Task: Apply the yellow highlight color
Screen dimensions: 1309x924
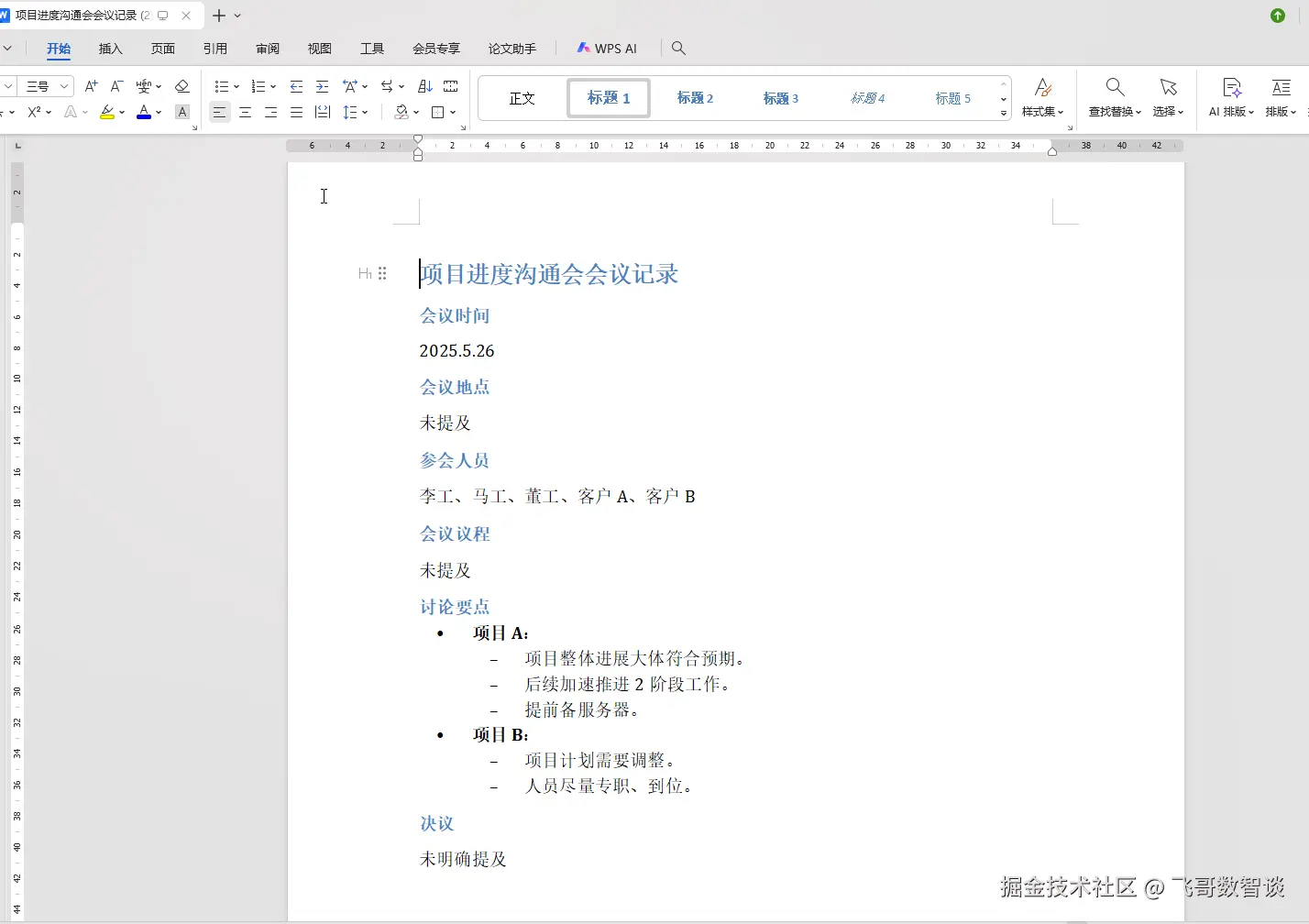Action: pos(107,112)
